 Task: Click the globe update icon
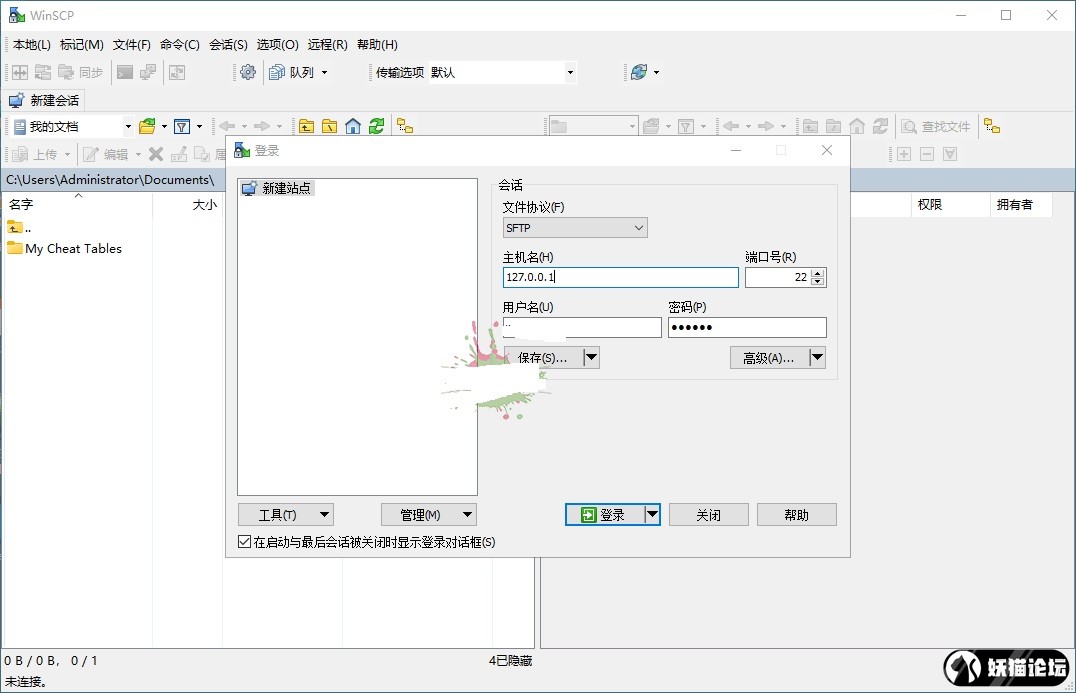(x=639, y=72)
